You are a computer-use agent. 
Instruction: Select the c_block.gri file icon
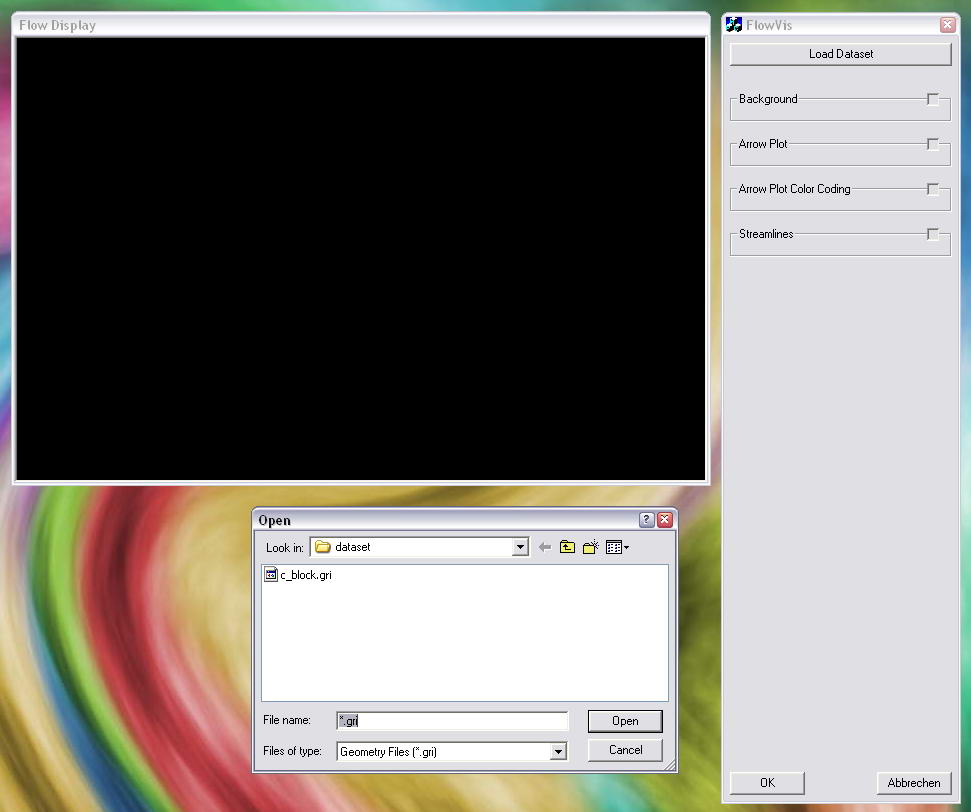[x=270, y=575]
